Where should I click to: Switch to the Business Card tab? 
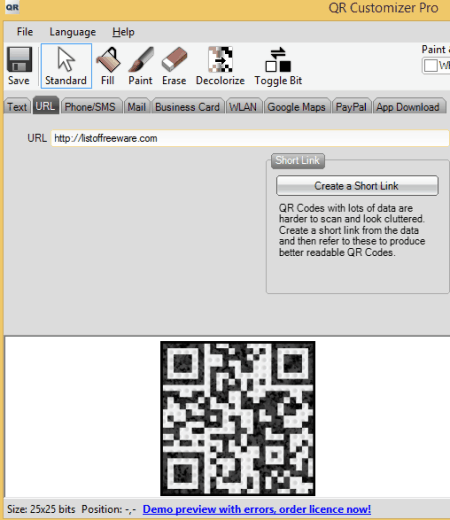coord(187,107)
